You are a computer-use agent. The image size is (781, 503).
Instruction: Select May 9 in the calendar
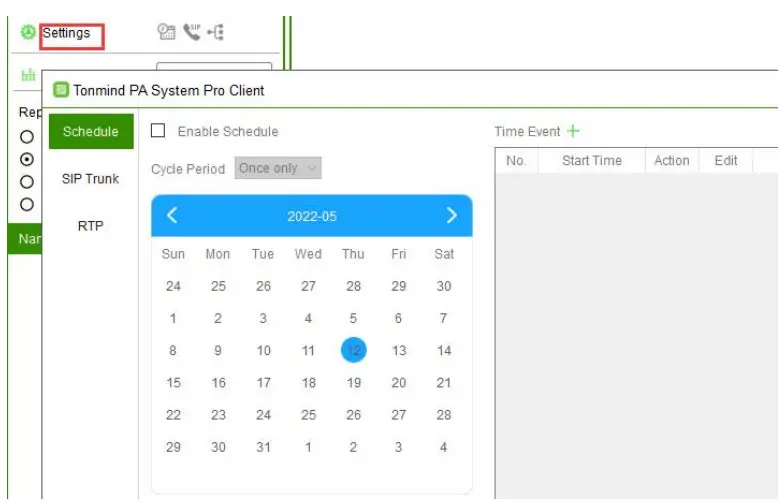[x=218, y=350]
